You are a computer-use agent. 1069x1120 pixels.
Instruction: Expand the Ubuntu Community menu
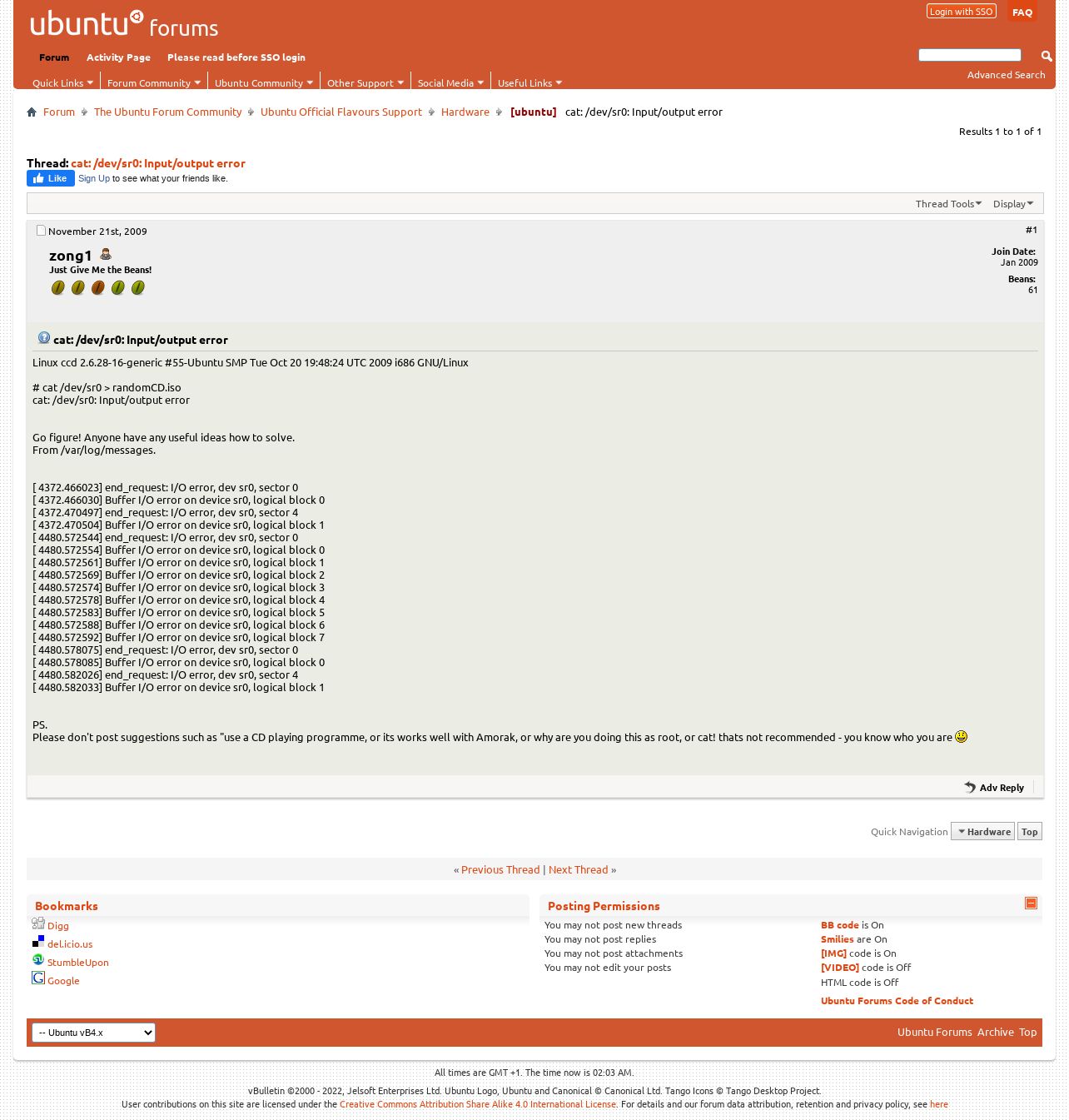[263, 82]
